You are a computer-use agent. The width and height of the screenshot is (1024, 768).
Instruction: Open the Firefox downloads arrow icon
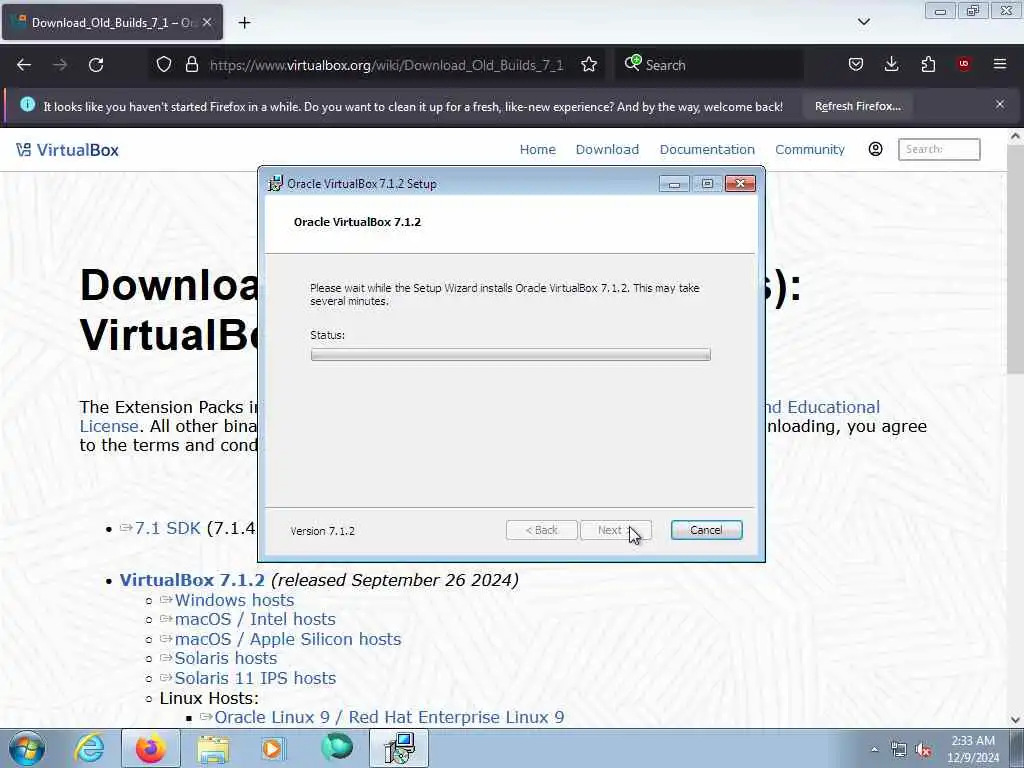coord(891,64)
